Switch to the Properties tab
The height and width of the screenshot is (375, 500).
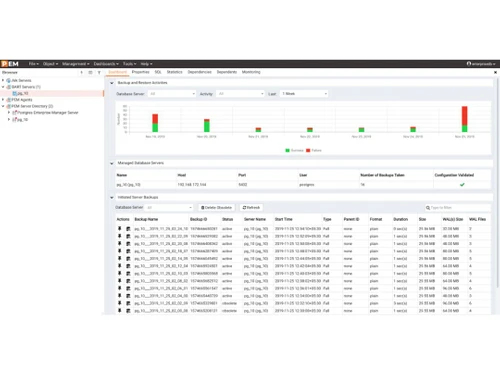pyautogui.click(x=140, y=72)
